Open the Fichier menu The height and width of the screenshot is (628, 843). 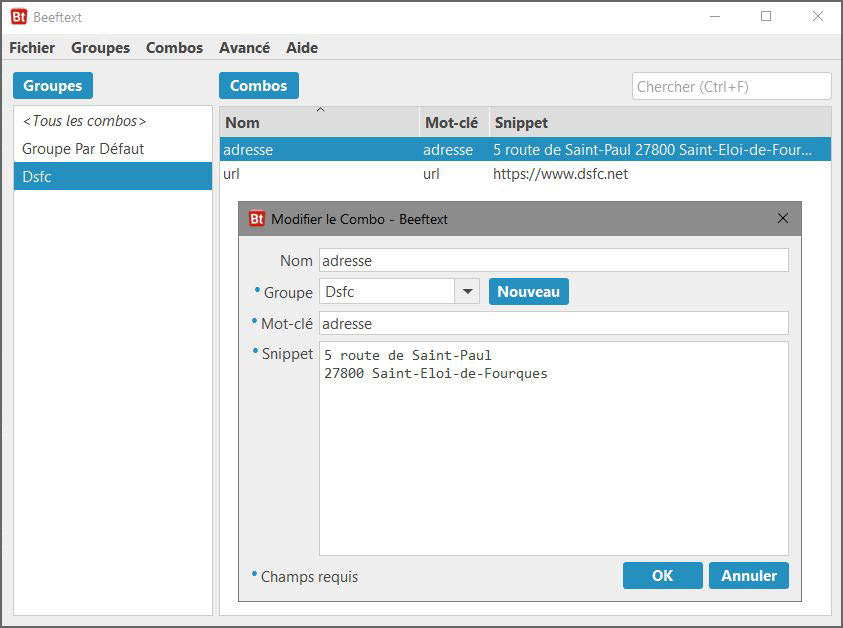point(32,48)
